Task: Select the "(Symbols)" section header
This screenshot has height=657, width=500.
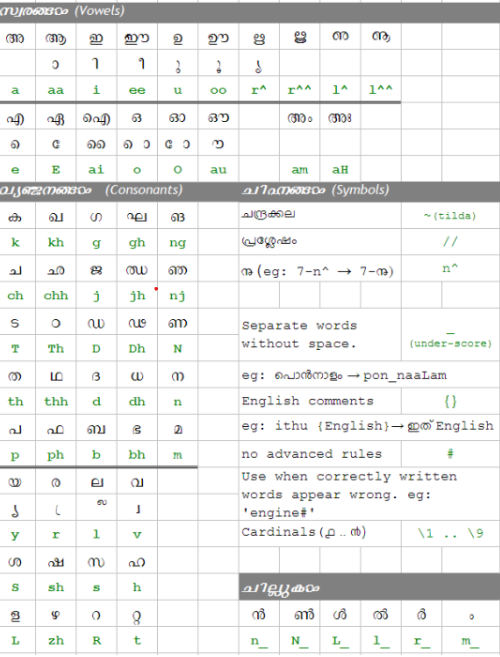Action: click(360, 190)
